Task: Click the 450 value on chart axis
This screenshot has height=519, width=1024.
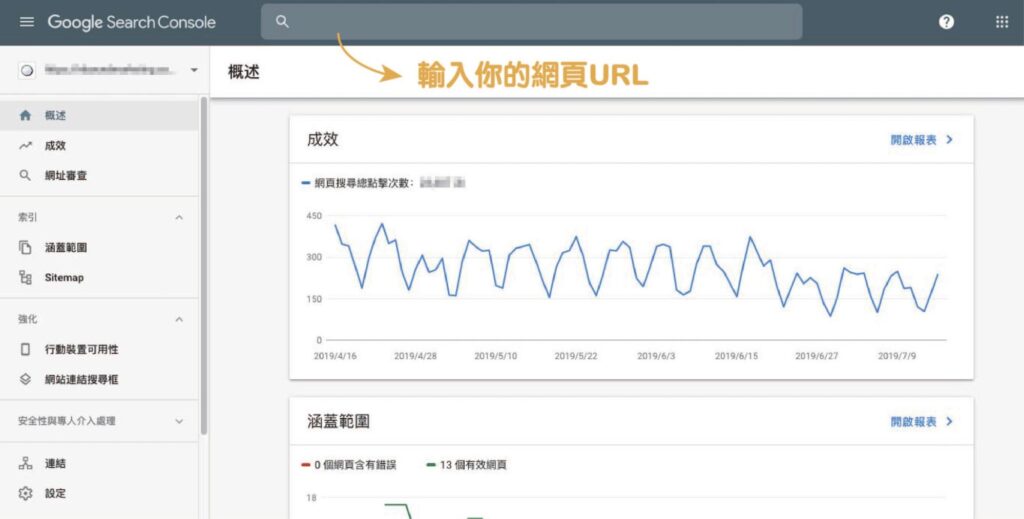Action: 314,215
